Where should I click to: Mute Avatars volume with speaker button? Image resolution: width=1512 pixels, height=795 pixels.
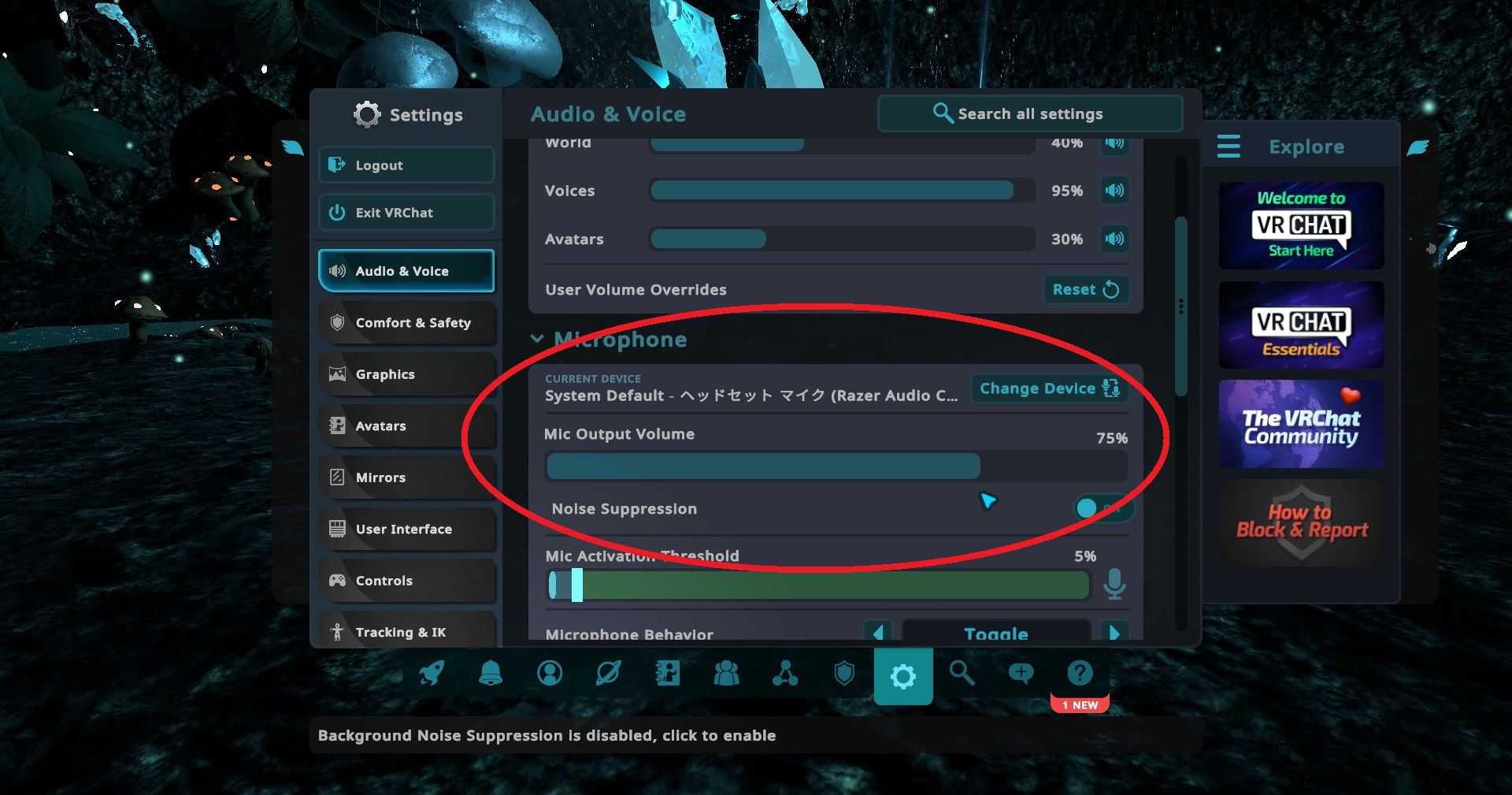(x=1114, y=239)
